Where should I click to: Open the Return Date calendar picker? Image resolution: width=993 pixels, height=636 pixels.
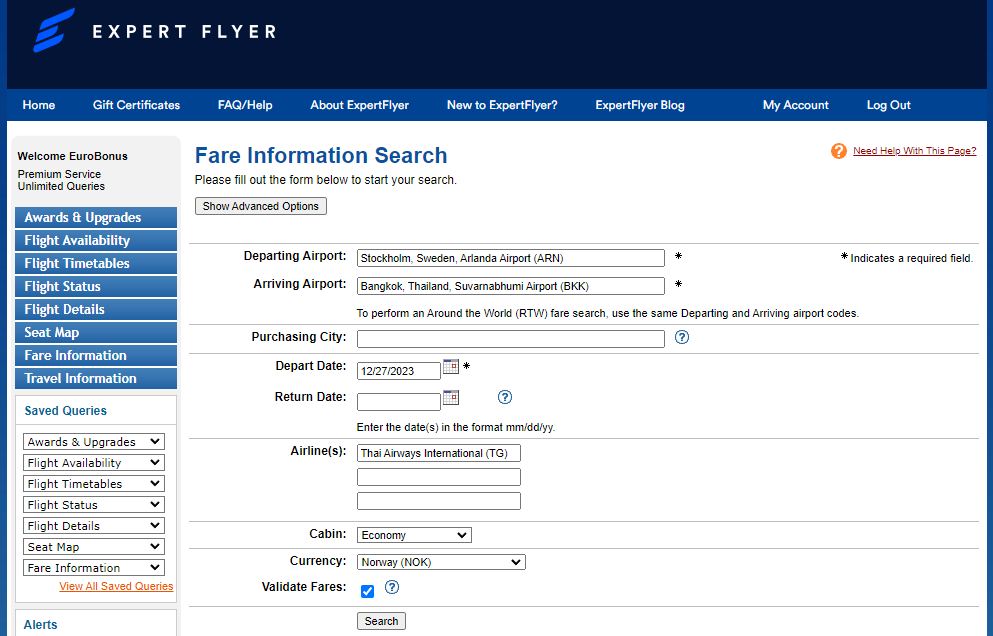(x=450, y=397)
